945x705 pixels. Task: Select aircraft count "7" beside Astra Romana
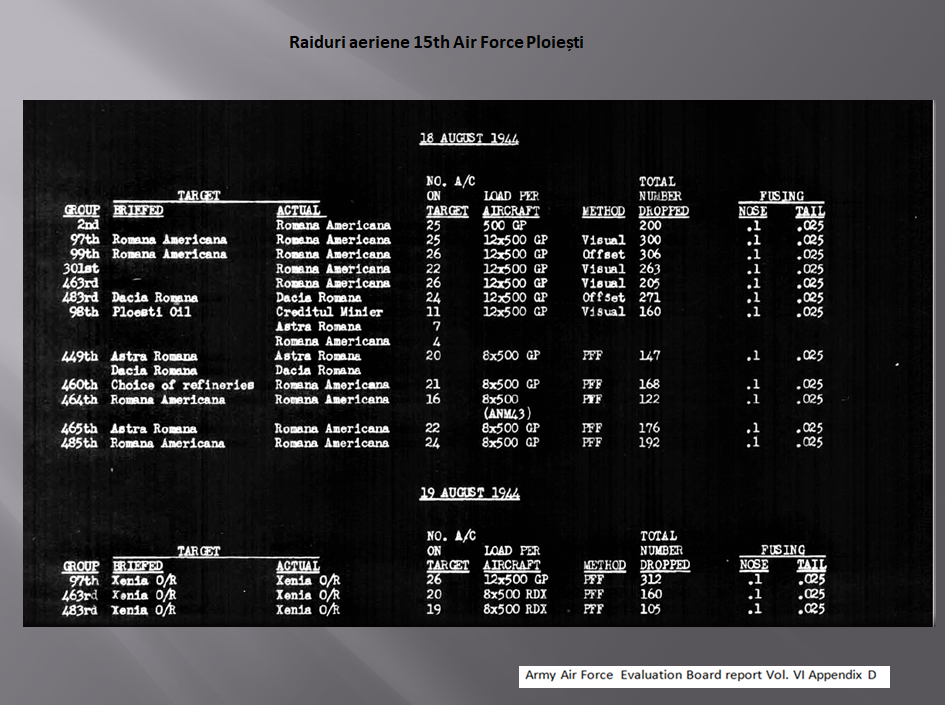436,326
